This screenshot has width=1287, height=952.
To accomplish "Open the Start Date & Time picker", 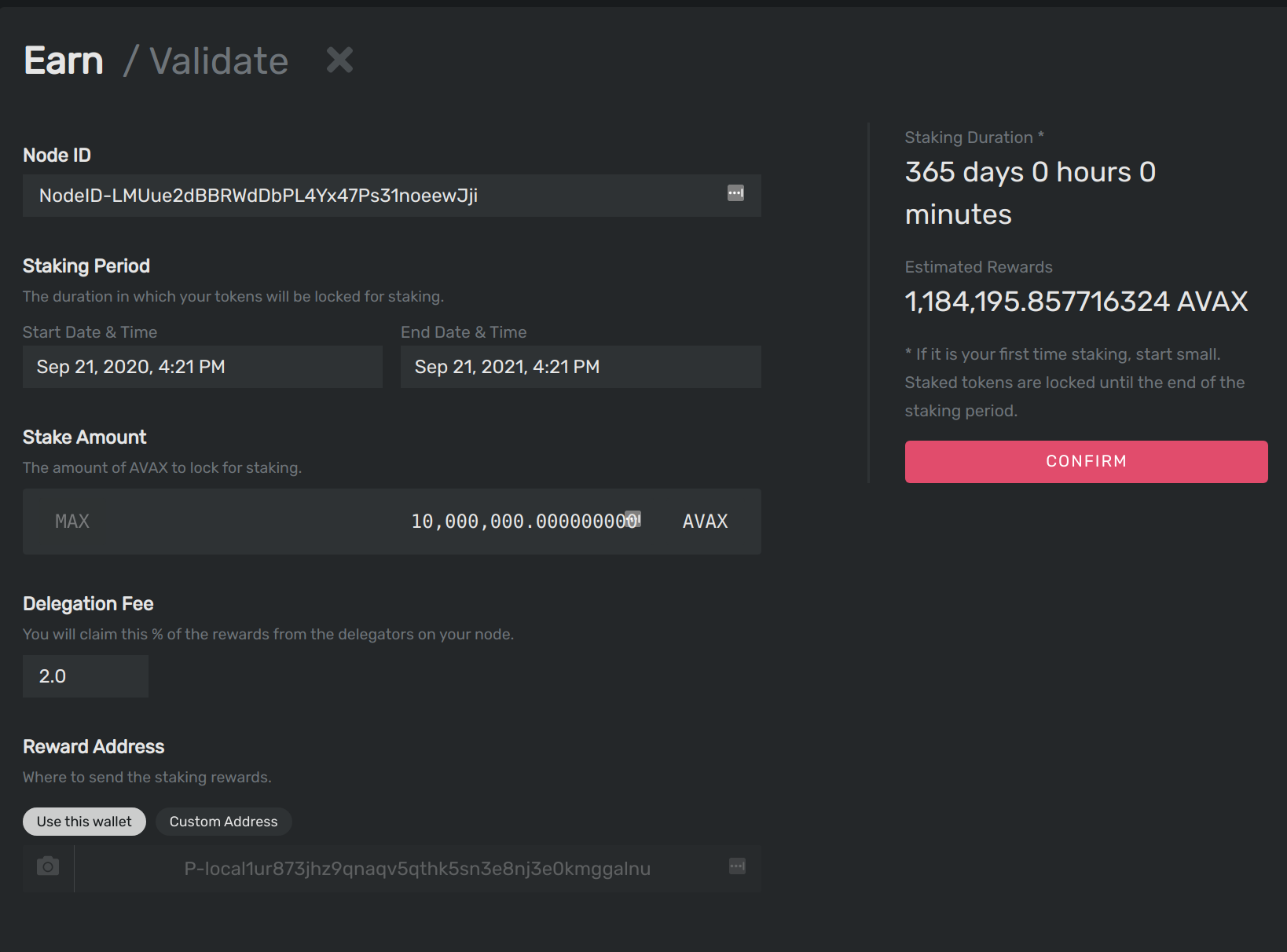I will (x=202, y=367).
